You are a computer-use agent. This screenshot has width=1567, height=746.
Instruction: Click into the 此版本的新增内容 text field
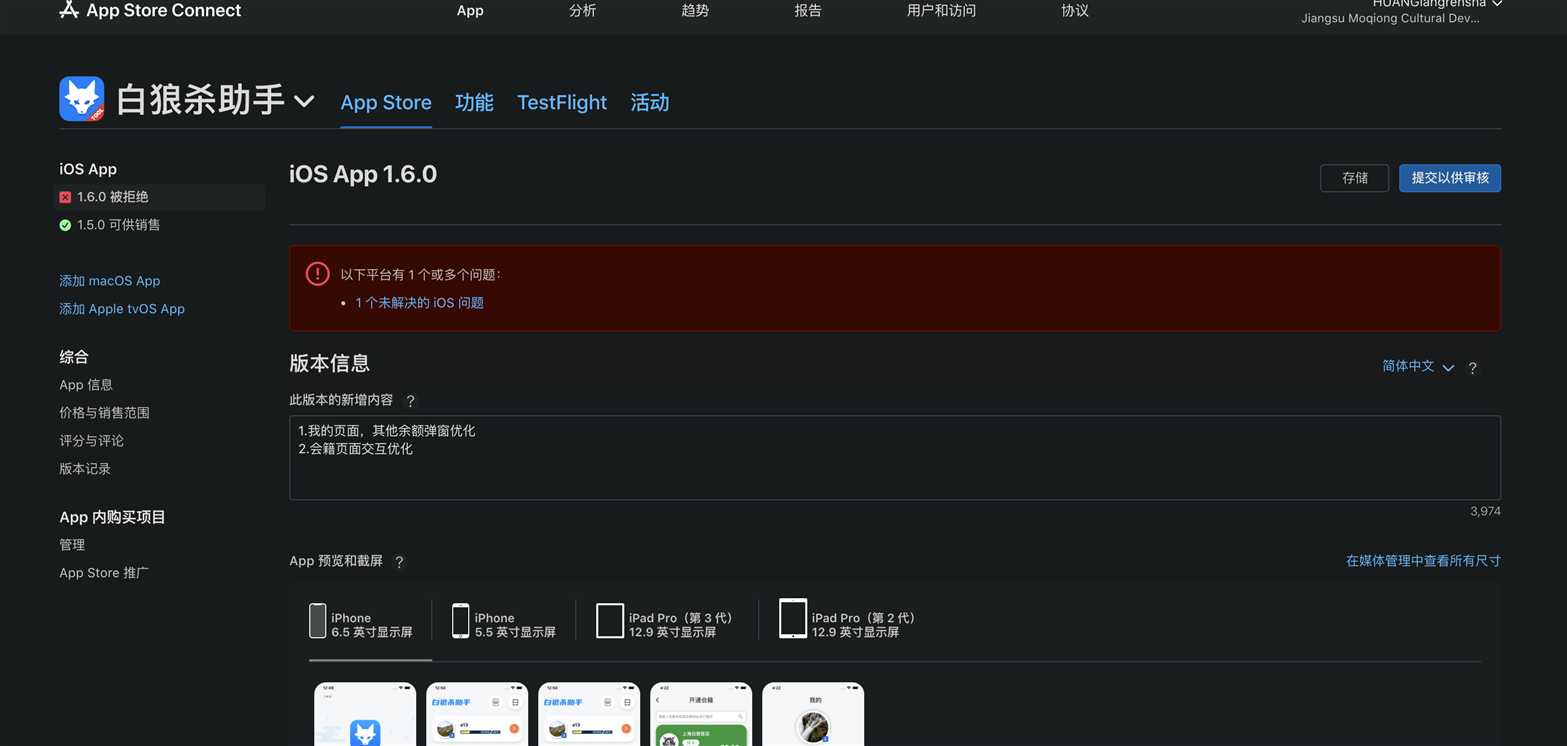click(895, 458)
